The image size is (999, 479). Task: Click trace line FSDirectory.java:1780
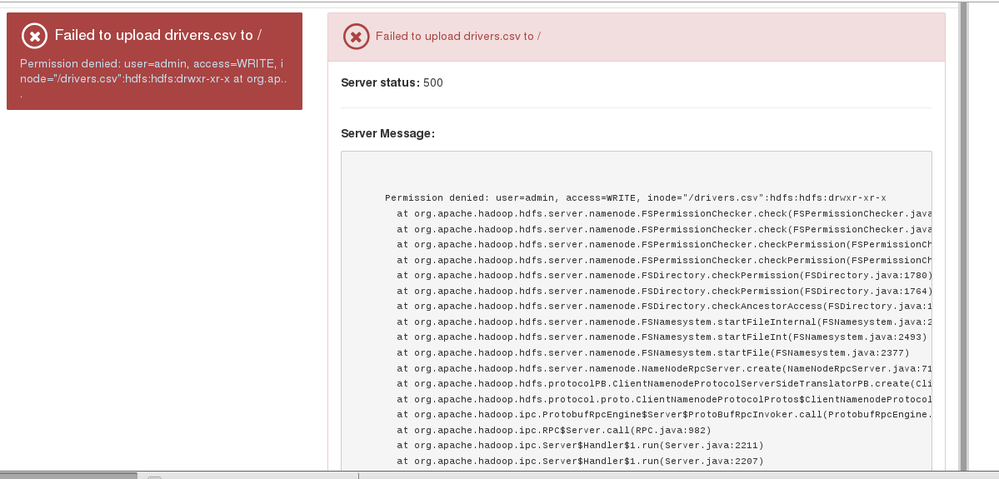click(x=665, y=276)
